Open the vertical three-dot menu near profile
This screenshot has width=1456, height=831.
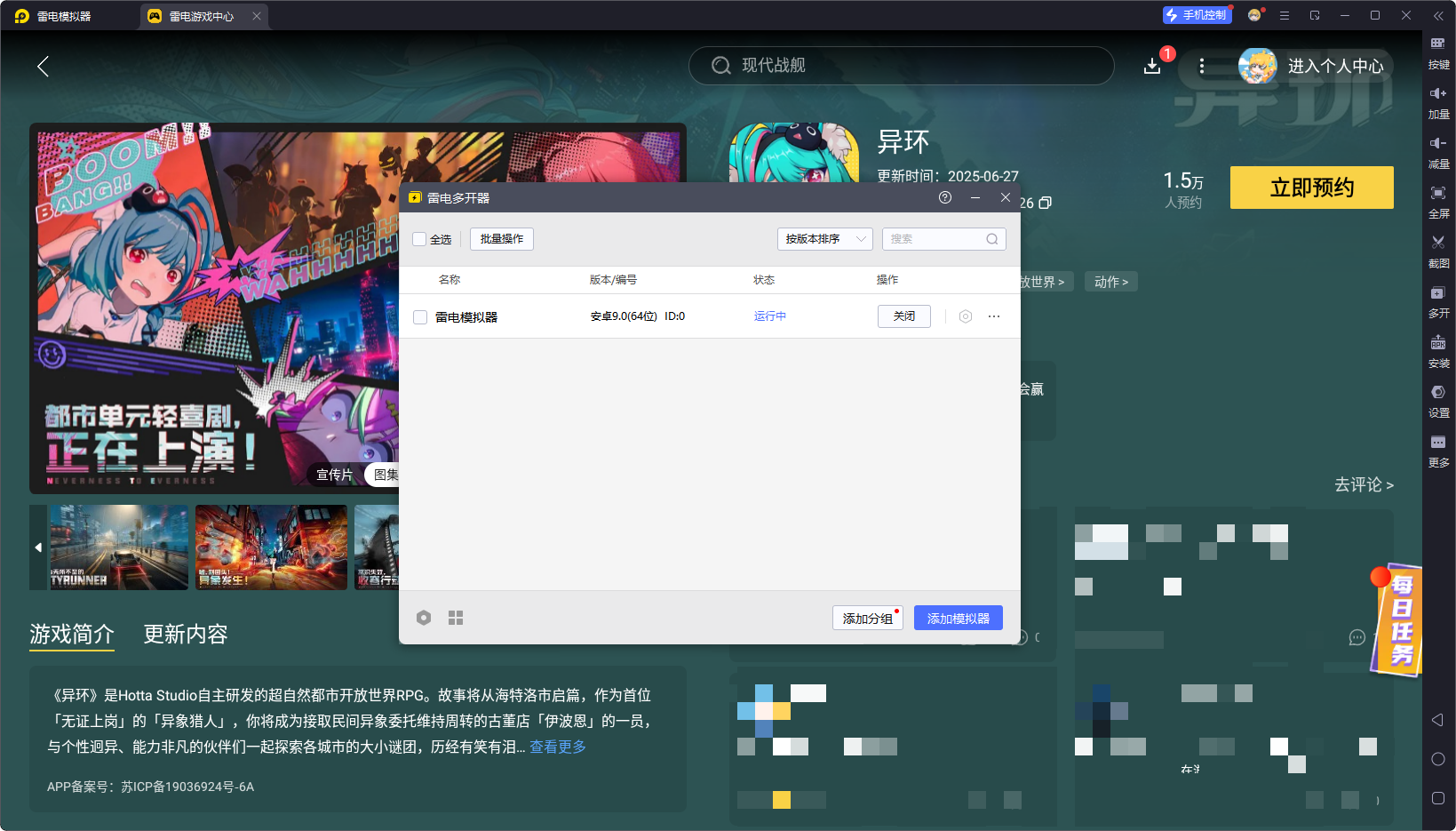tap(1202, 66)
